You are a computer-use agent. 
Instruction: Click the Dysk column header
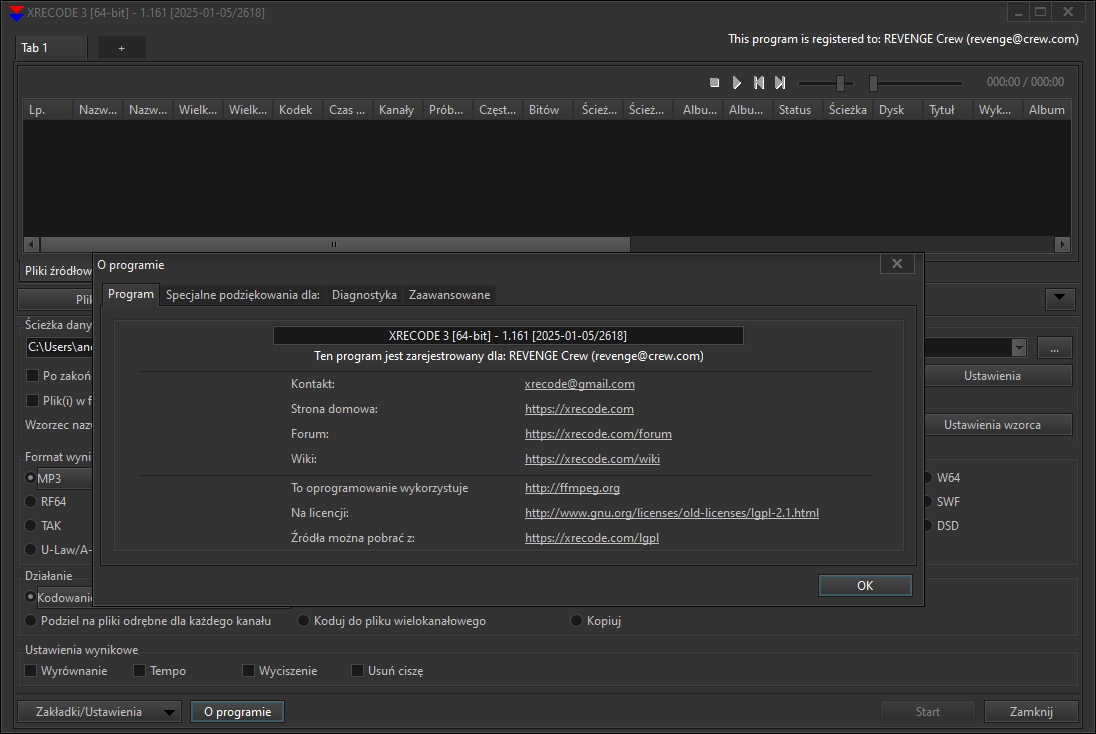[x=897, y=110]
